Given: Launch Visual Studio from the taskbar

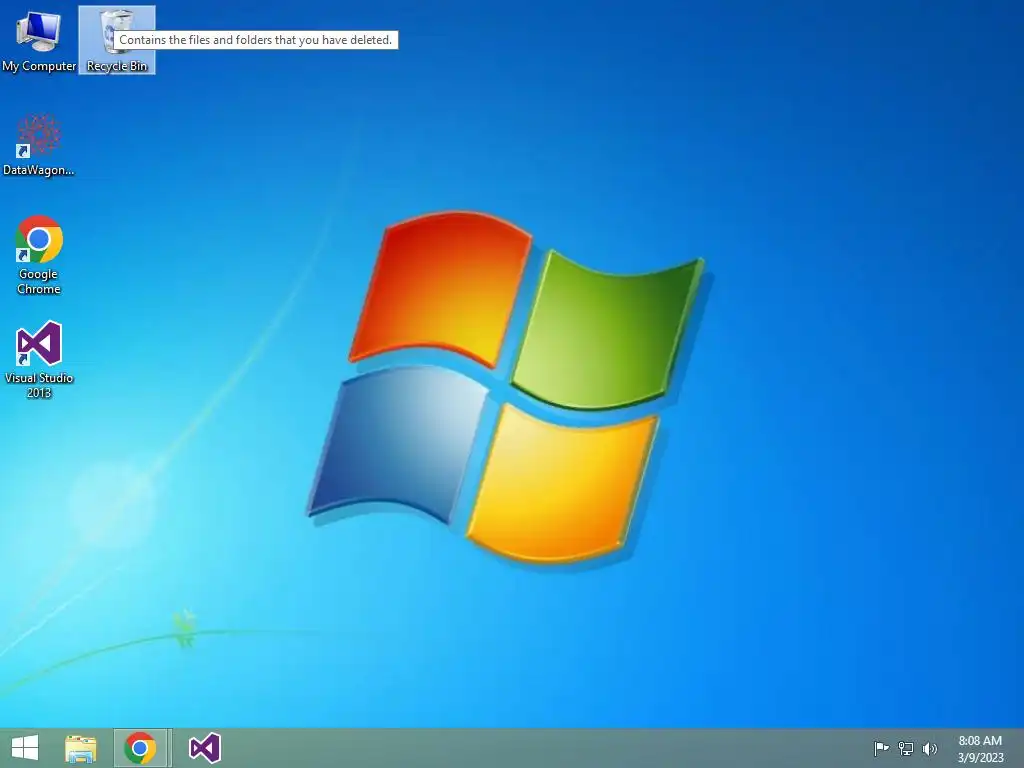Looking at the screenshot, I should click(x=204, y=748).
